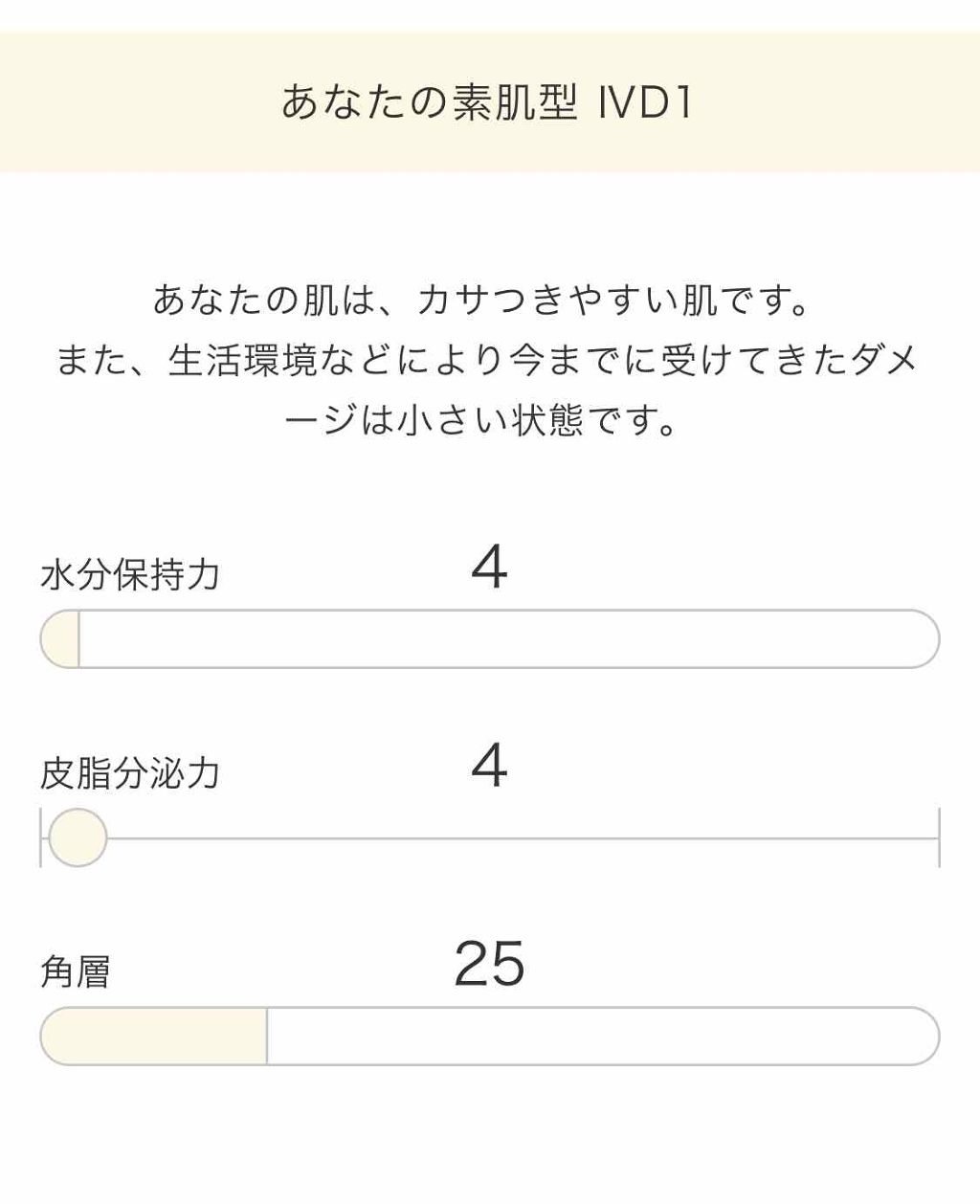This screenshot has width=980, height=1204.
Task: Click the 角層 score value 25
Action: [x=489, y=964]
